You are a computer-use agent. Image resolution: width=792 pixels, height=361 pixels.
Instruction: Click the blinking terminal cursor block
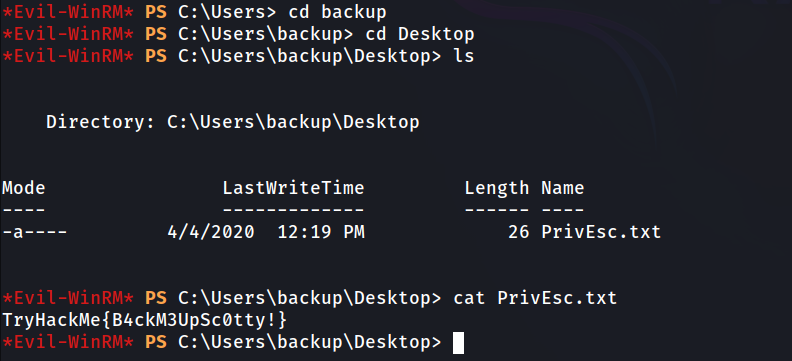tap(458, 343)
